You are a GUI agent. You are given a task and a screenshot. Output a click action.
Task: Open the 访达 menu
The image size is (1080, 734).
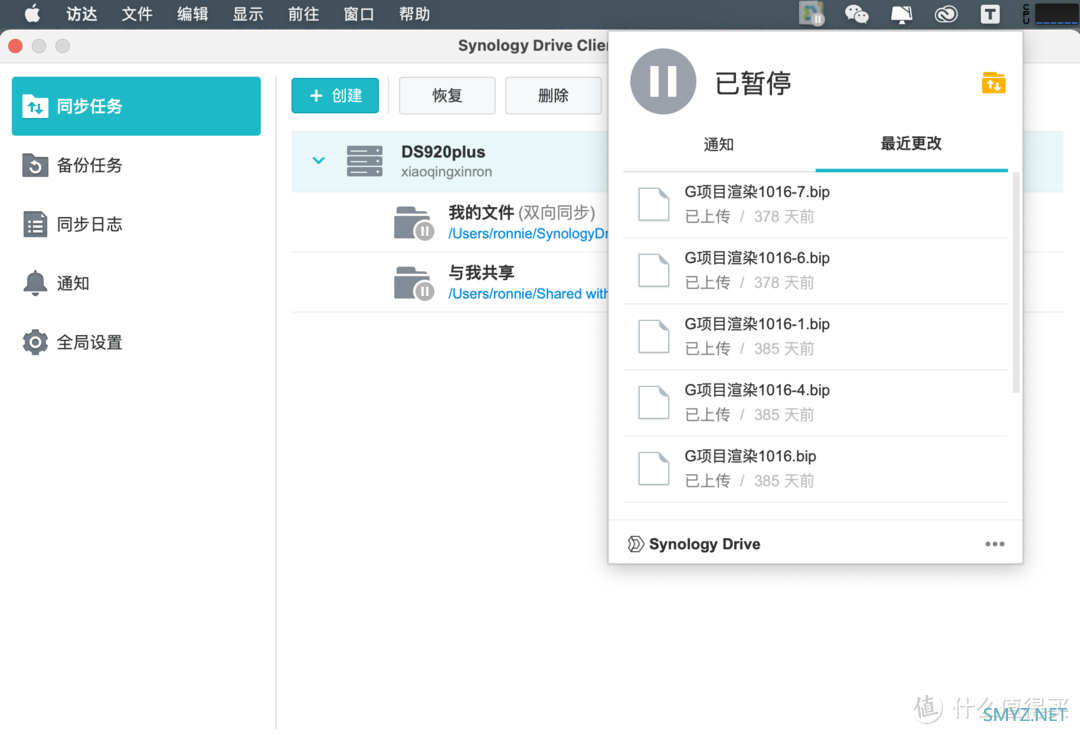(81, 14)
